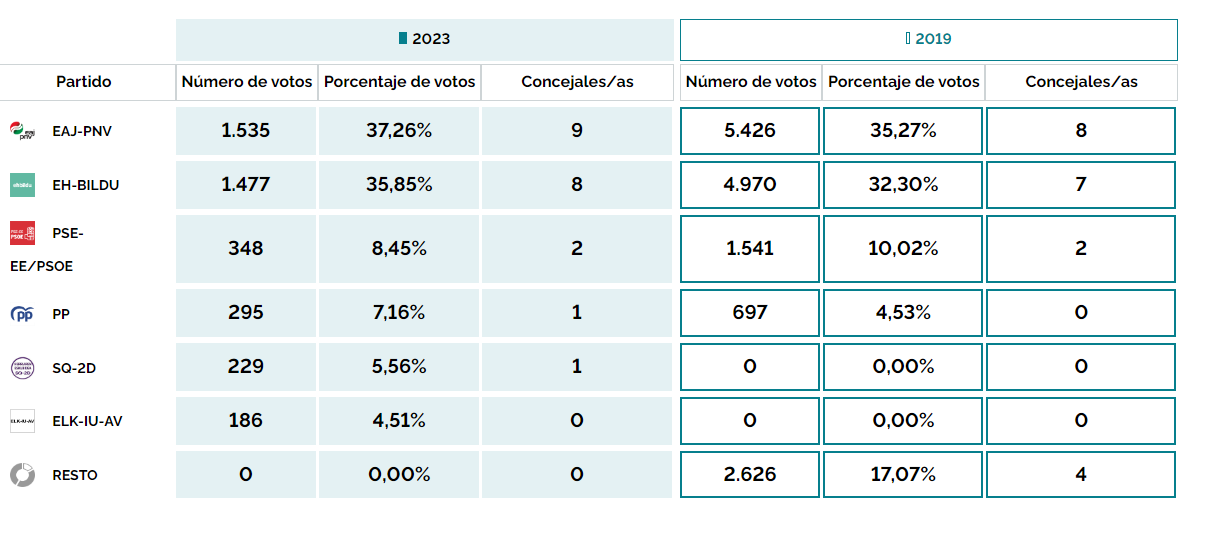Screen dimensions: 1222x538
Task: Click the RESTO grey ring icon
Action: pos(22,475)
